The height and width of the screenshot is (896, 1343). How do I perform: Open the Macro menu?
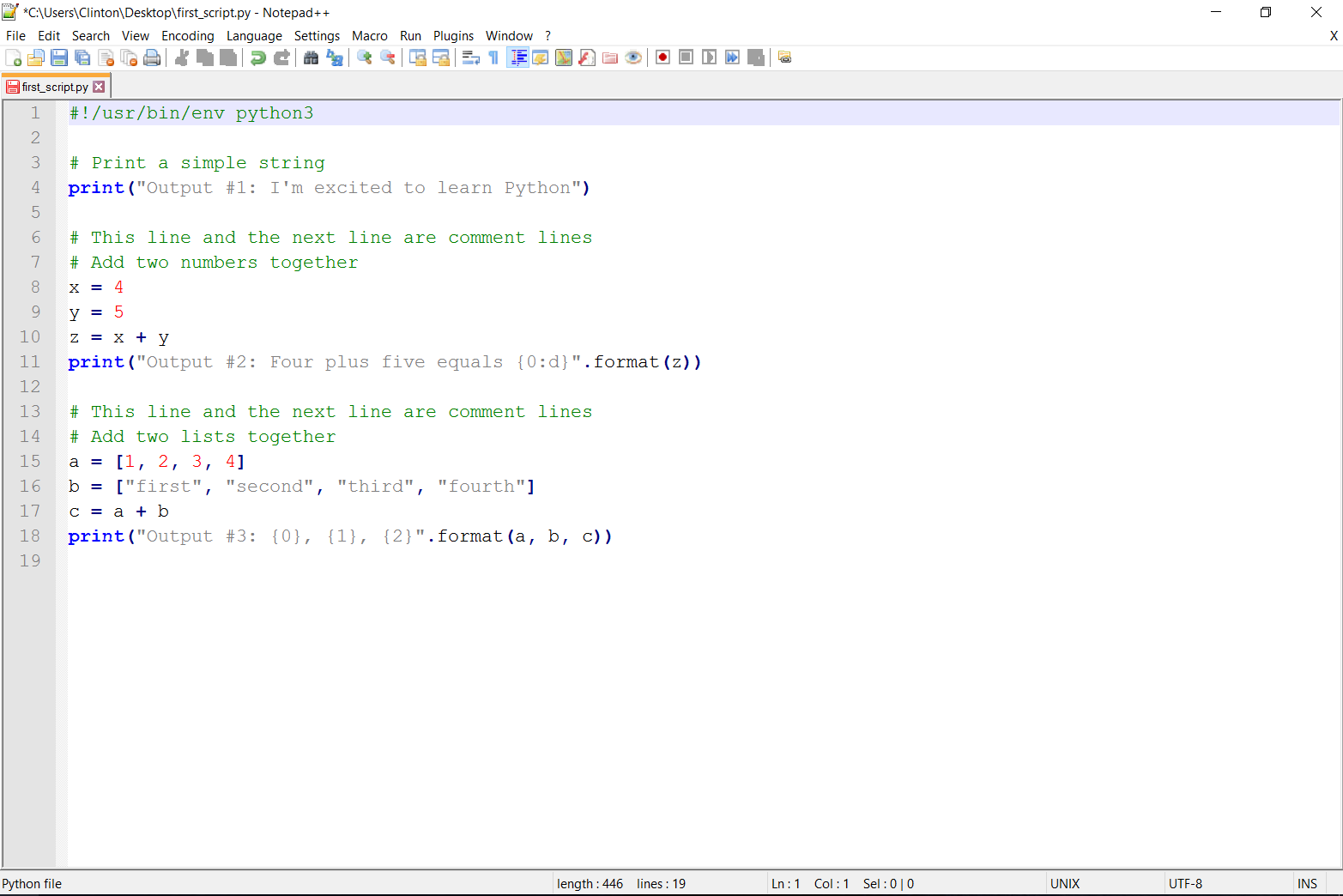369,36
